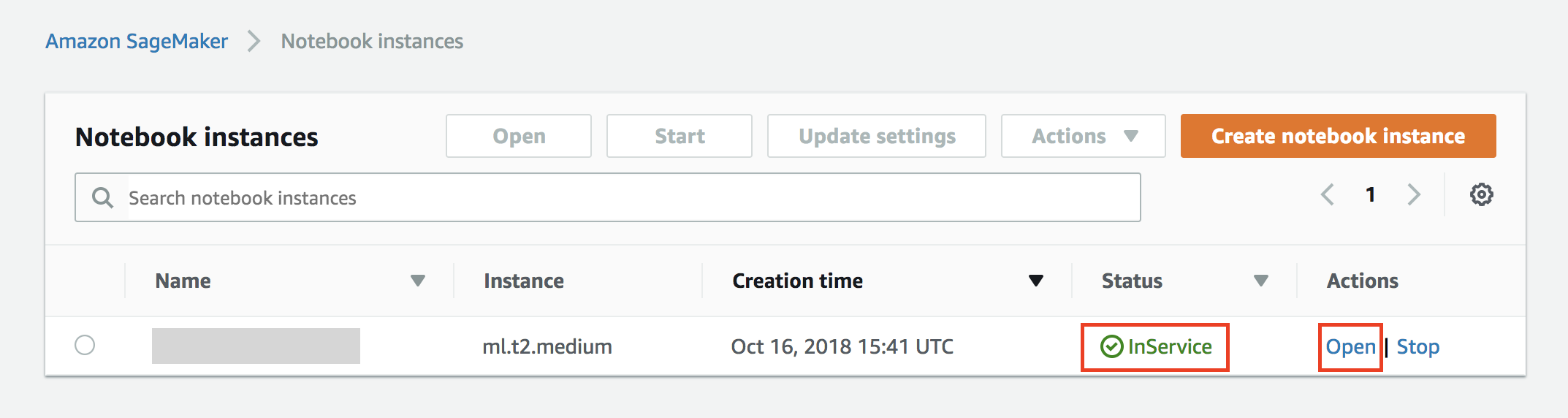1568x418 pixels.
Task: Click the green InService check icon
Action: pos(1111,346)
